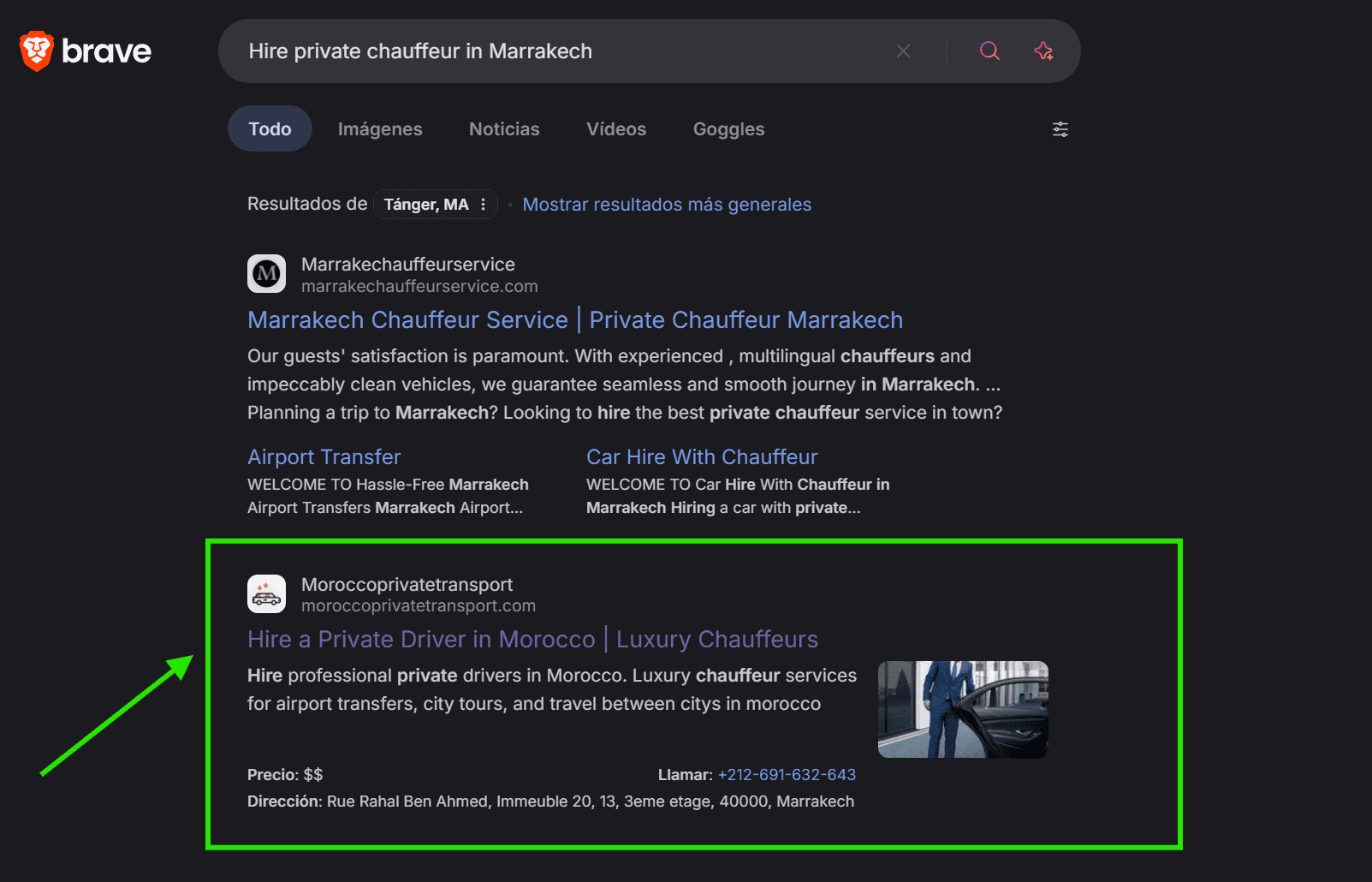Click the Moroccoprivatetransport car favicon
1372x882 pixels.
266,594
